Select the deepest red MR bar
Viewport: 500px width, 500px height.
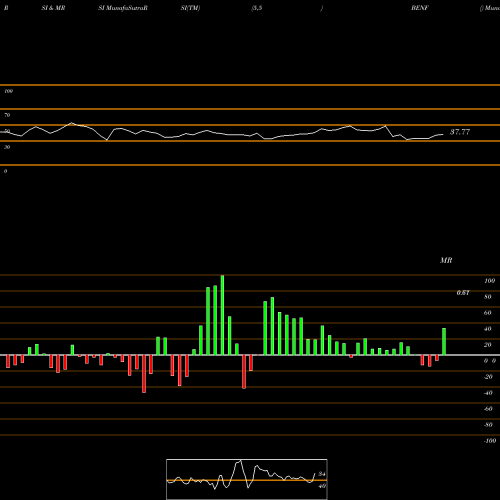click(x=144, y=374)
